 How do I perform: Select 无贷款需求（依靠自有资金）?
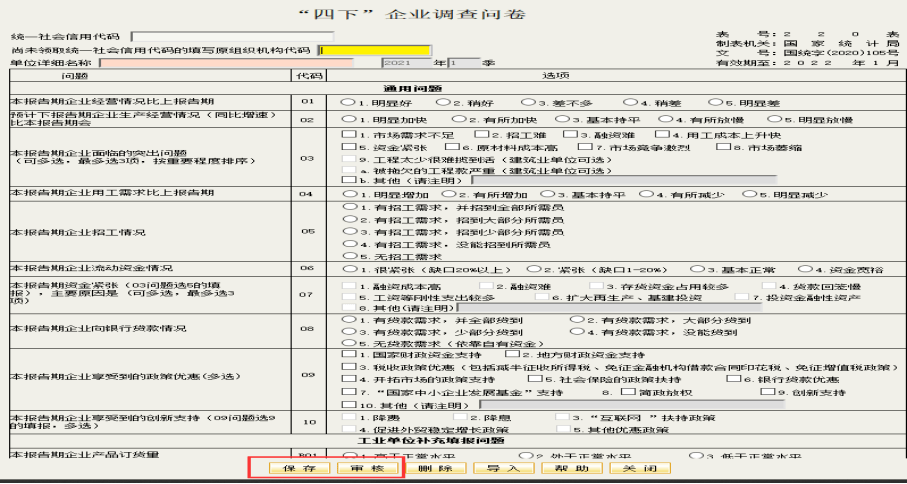(349, 342)
